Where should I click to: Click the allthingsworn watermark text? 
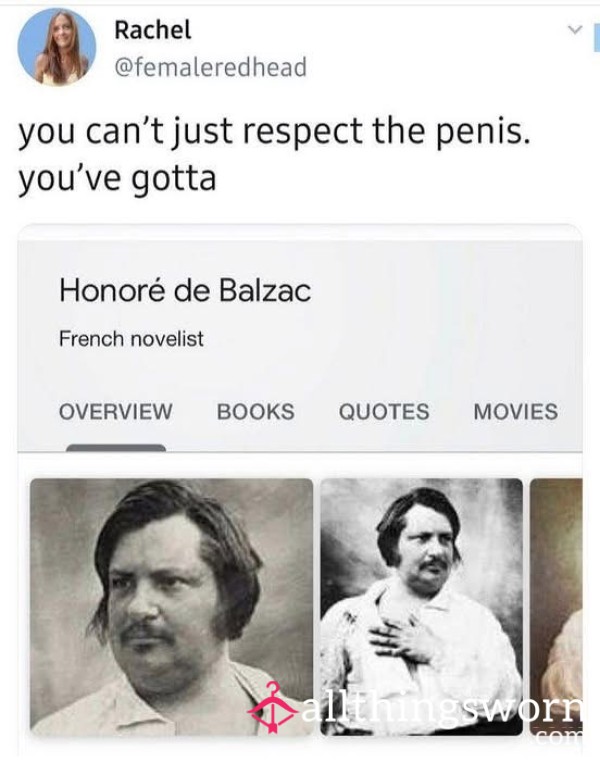pyautogui.click(x=441, y=710)
